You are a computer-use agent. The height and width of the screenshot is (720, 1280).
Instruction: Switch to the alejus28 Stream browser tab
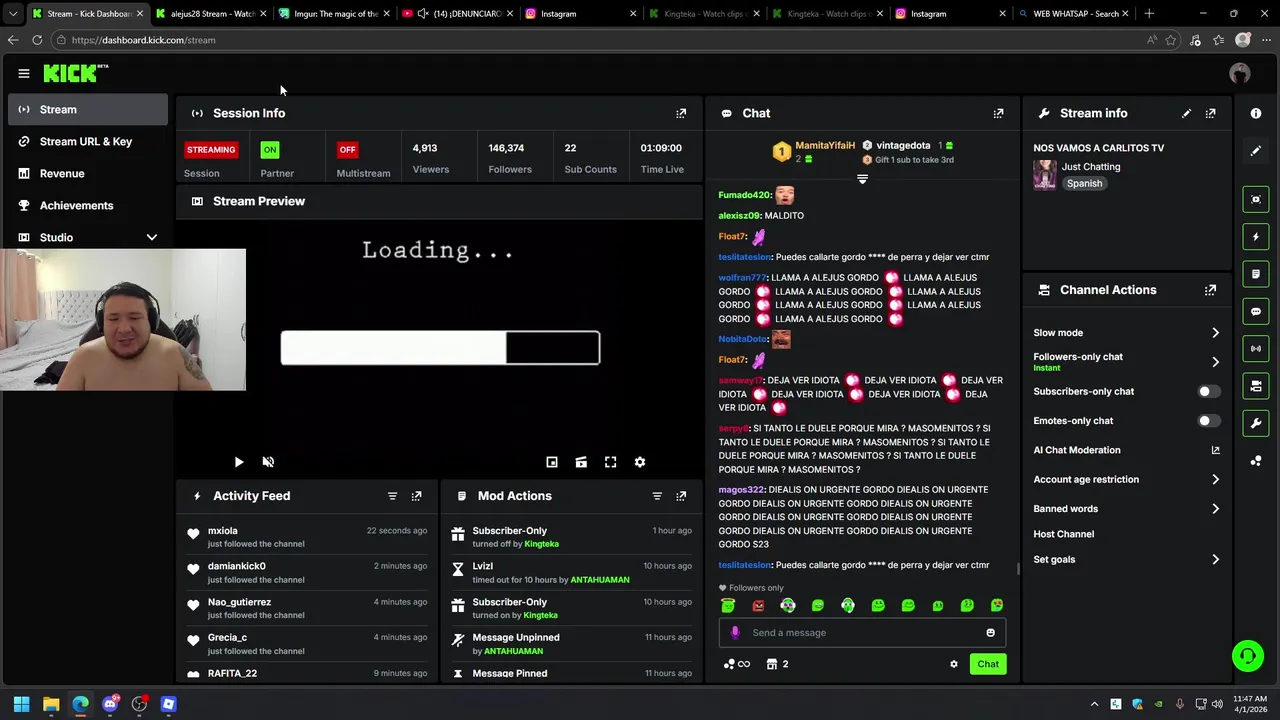pyautogui.click(x=210, y=14)
